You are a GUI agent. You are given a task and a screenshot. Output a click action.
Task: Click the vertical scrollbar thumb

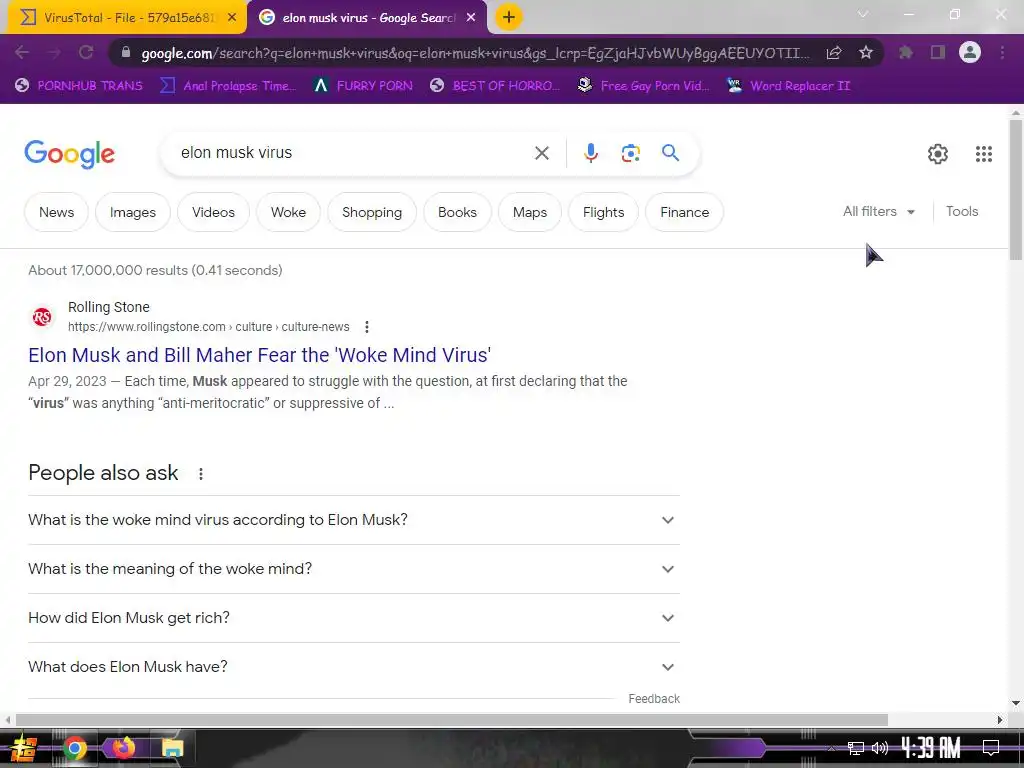point(1016,189)
